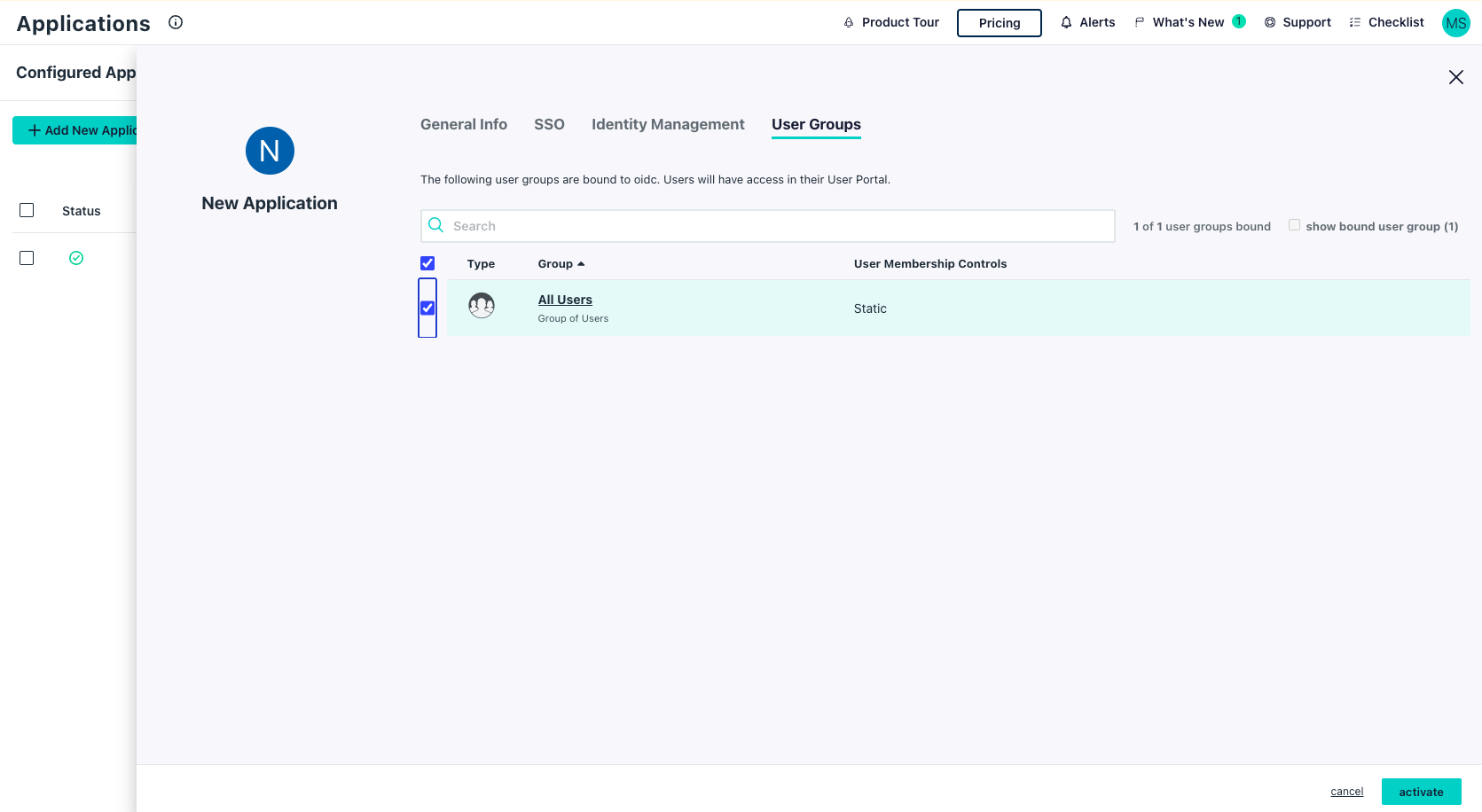
Task: Focus the user groups Search field
Action: (x=780, y=226)
